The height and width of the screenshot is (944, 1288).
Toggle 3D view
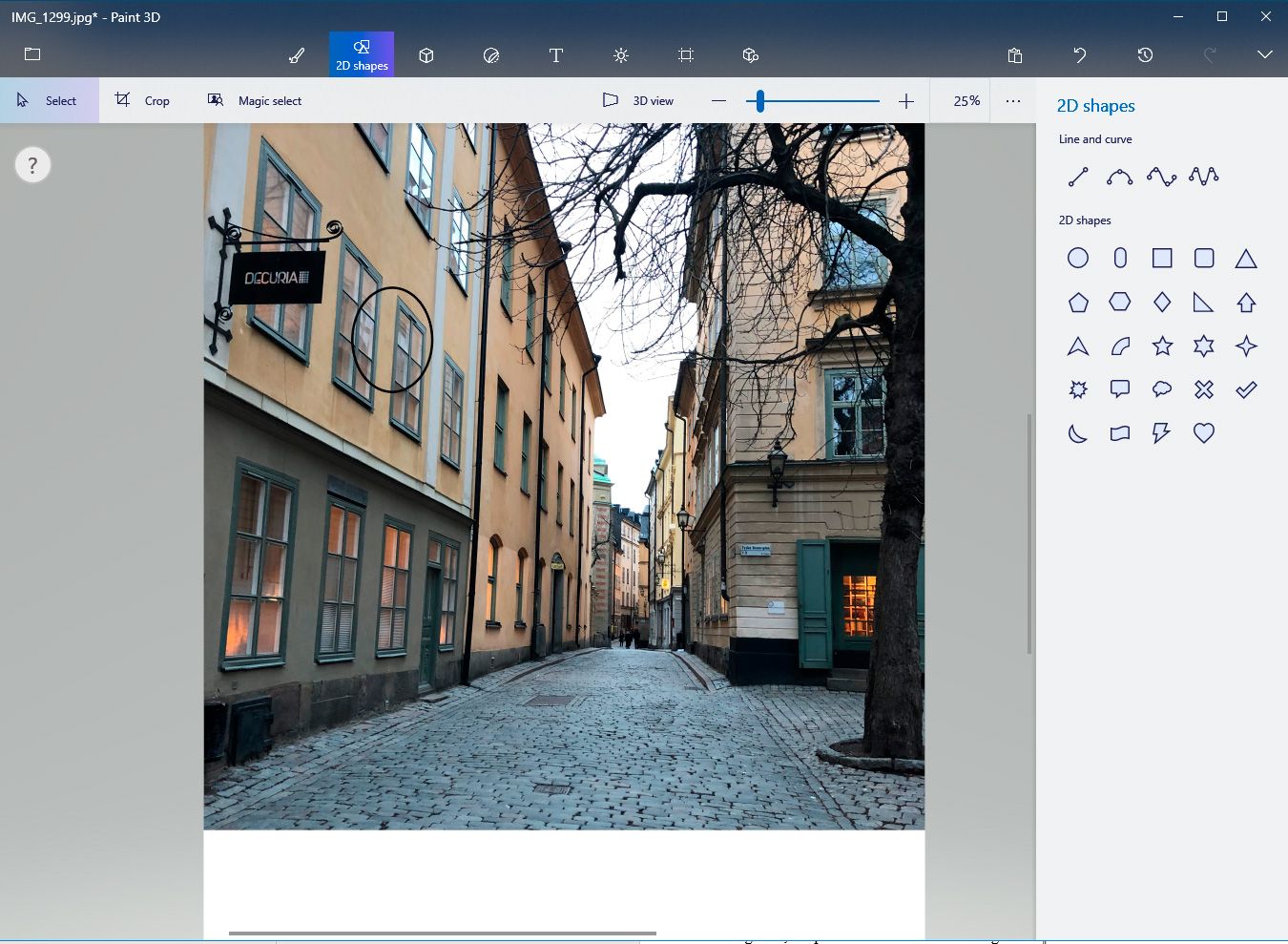[638, 100]
